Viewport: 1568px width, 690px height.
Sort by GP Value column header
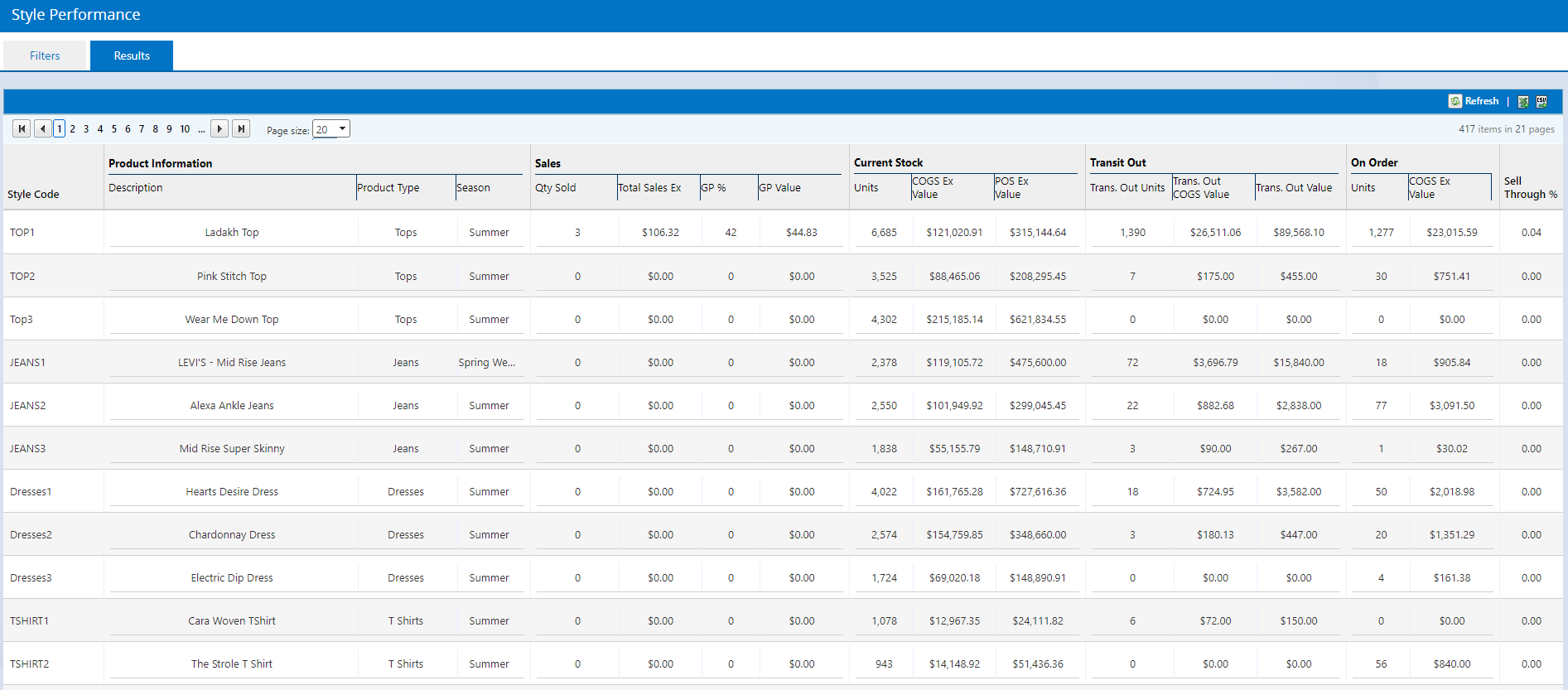tap(780, 188)
